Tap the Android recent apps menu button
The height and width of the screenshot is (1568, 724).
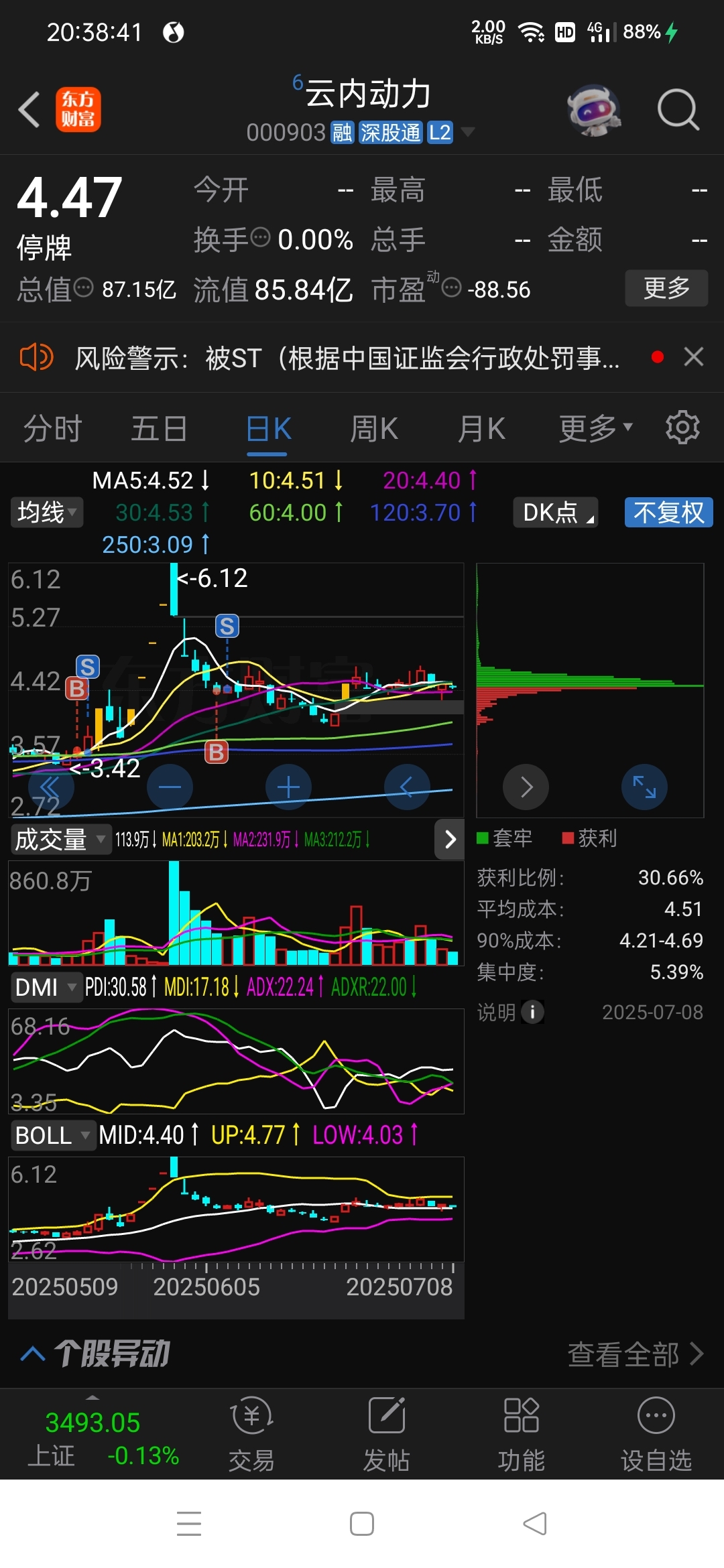189,1524
